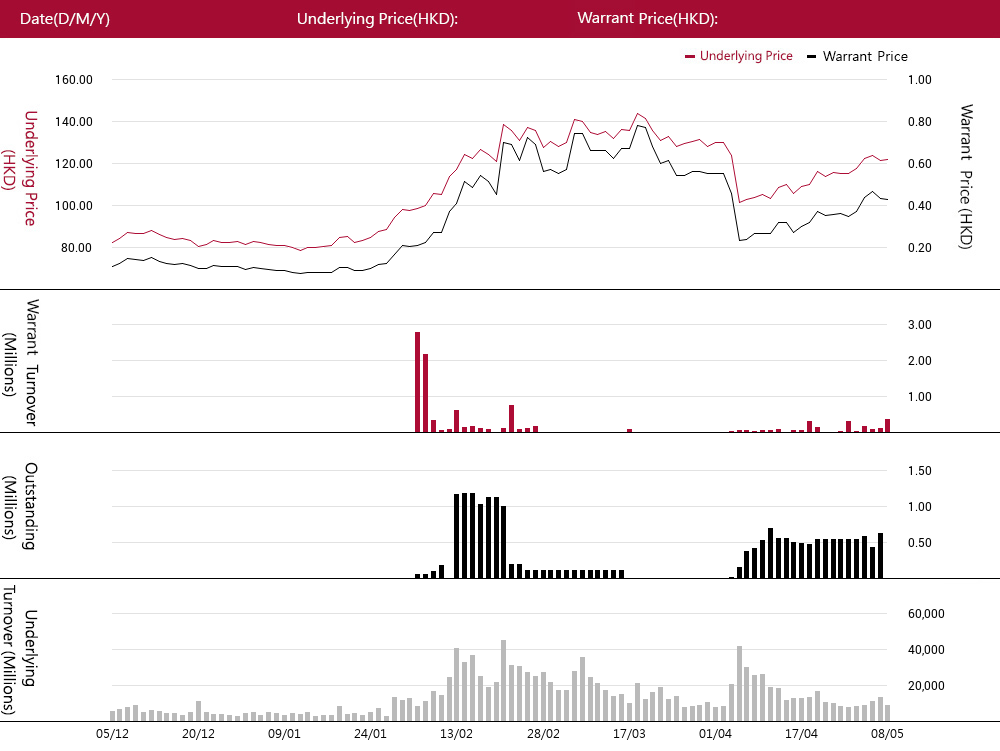Click the 0.40 warrant price axis value
The image size is (1000, 751).
tap(920, 206)
